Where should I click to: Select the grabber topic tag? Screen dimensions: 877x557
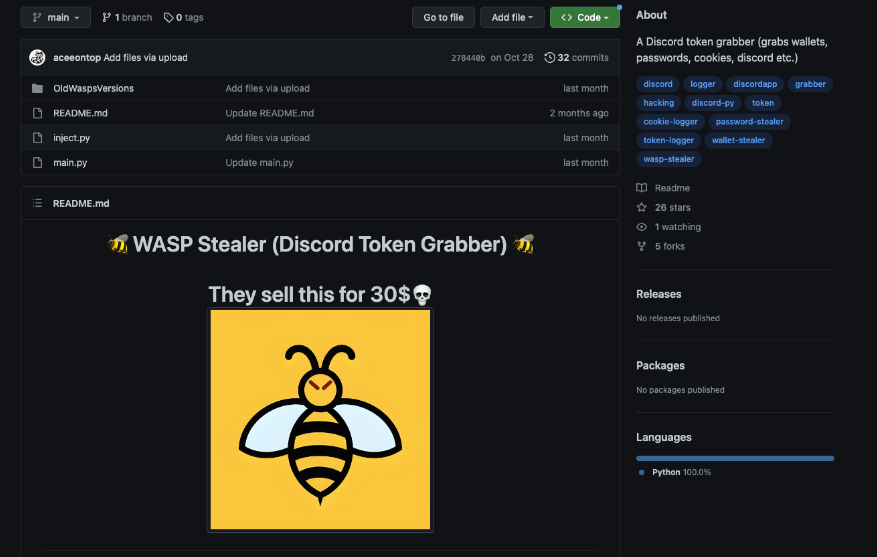pyautogui.click(x=810, y=84)
